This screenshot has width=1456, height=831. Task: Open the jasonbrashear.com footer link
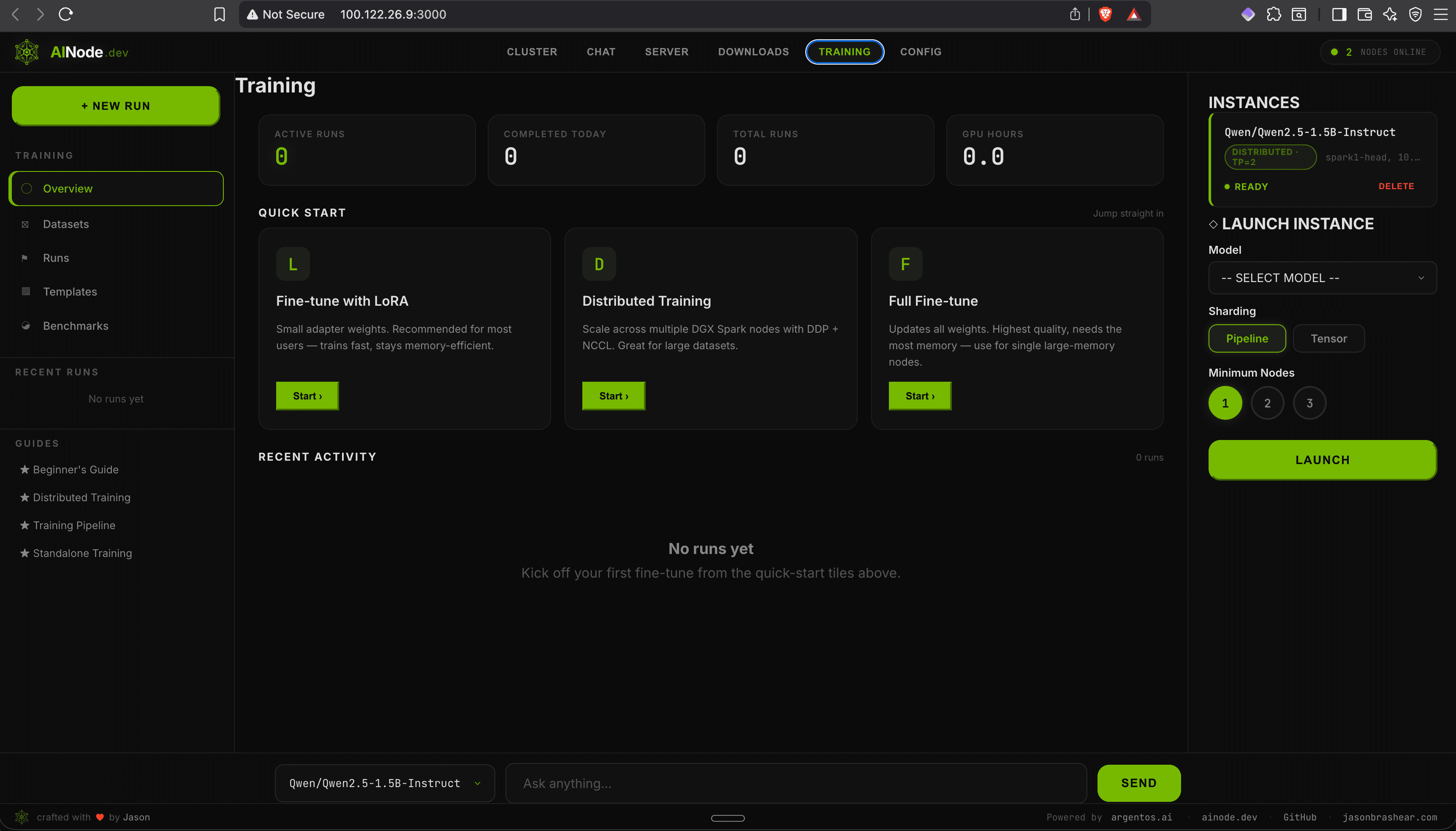pos(1390,817)
